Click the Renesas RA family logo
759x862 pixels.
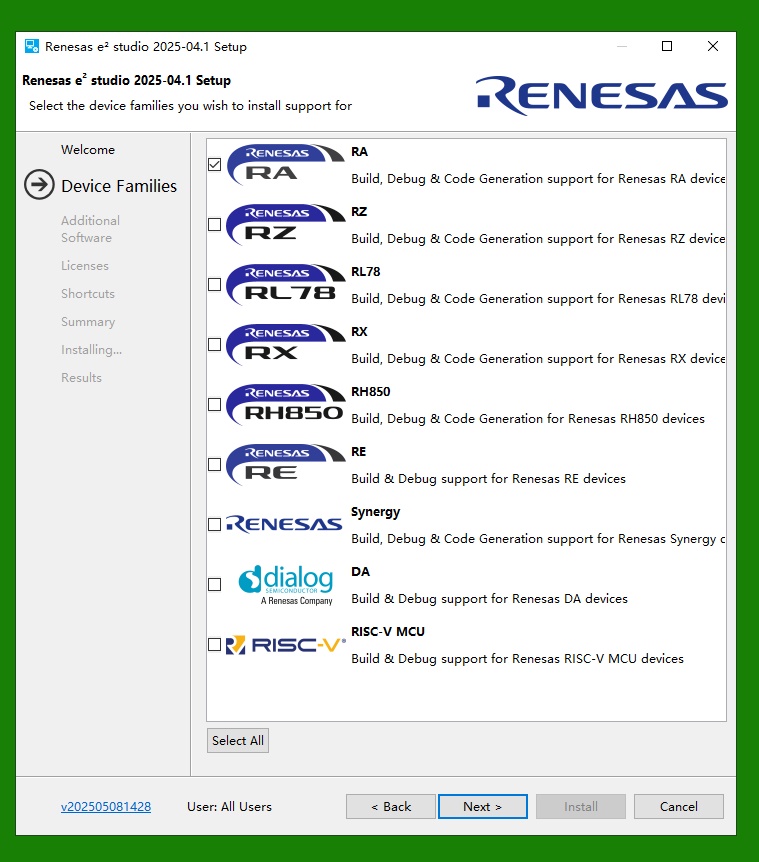285,165
